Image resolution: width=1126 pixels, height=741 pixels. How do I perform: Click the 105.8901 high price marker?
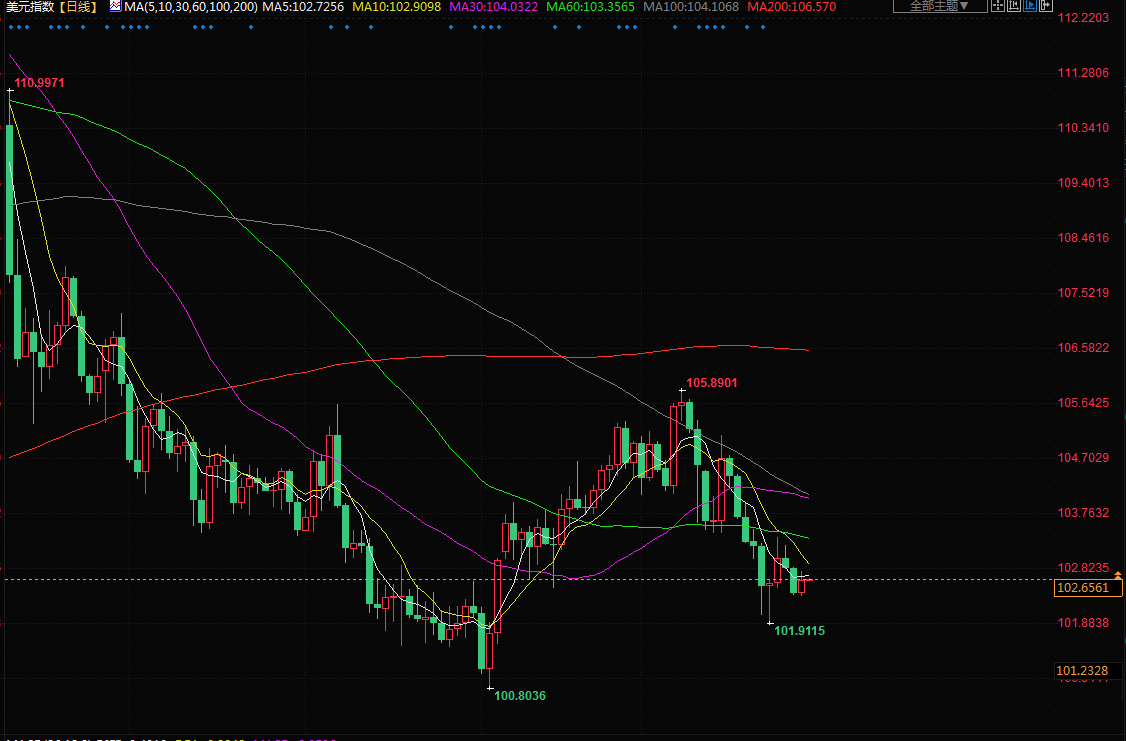pyautogui.click(x=712, y=383)
